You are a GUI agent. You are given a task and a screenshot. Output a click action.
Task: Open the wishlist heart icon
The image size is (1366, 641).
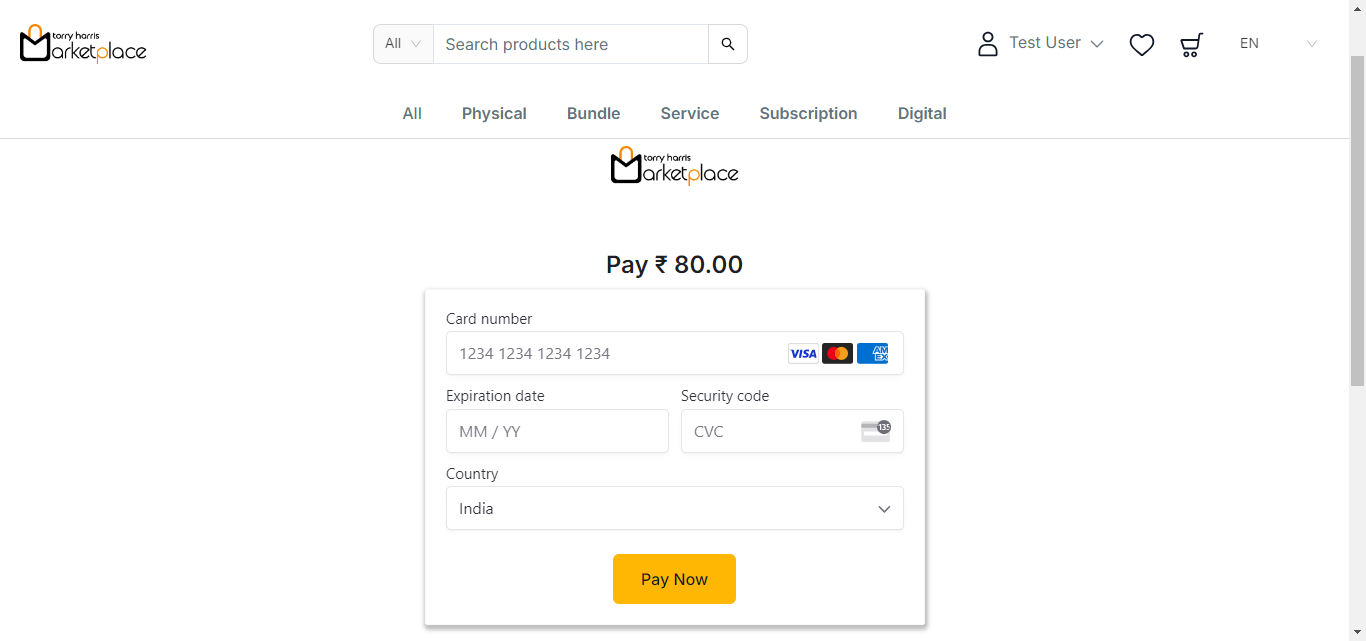pyautogui.click(x=1142, y=44)
